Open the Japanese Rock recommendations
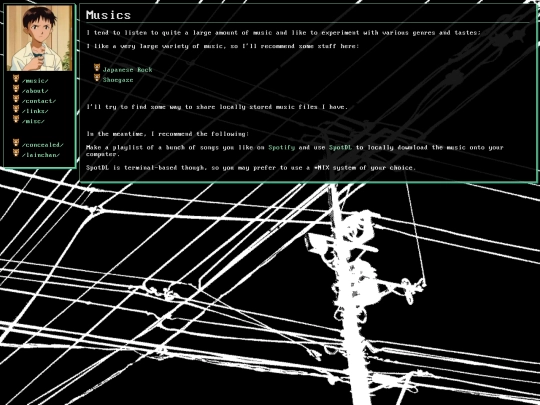This screenshot has height=405, width=540. (x=127, y=70)
